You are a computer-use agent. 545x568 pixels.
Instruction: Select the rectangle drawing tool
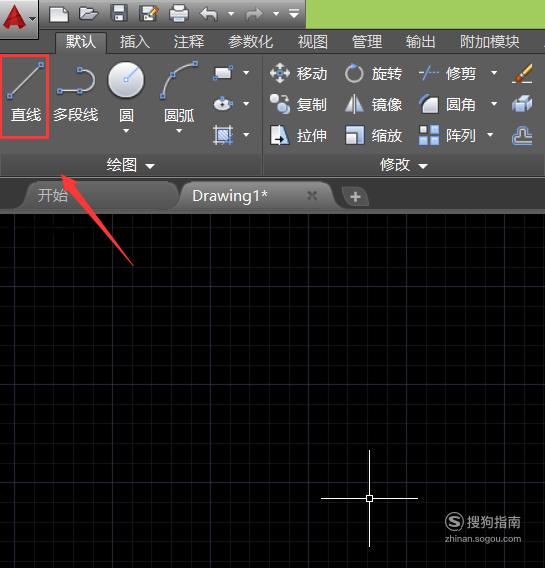point(223,73)
